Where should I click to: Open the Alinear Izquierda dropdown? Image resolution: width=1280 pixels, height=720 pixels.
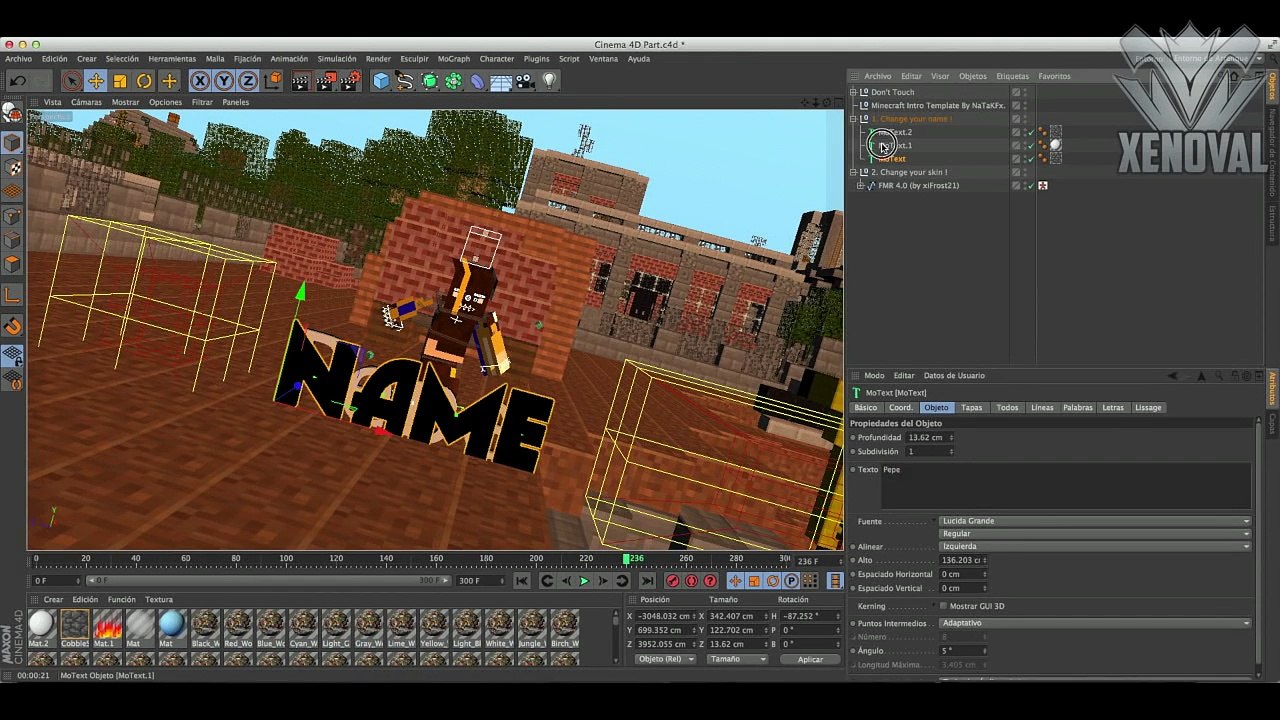[1094, 547]
